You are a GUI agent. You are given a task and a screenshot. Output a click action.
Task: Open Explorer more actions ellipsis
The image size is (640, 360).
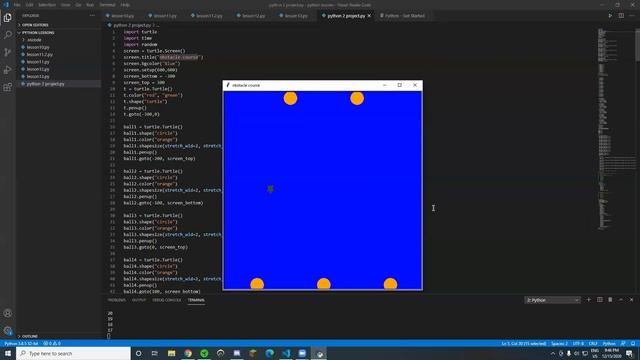click(x=92, y=16)
